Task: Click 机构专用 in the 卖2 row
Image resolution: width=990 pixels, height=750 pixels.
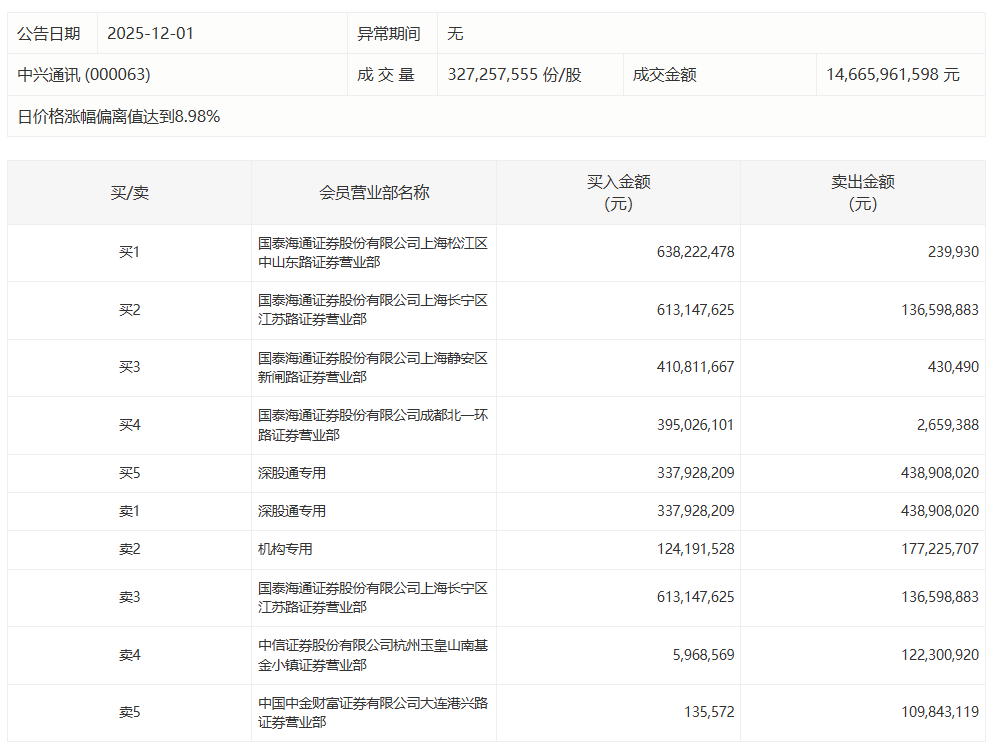Action: pyautogui.click(x=285, y=549)
